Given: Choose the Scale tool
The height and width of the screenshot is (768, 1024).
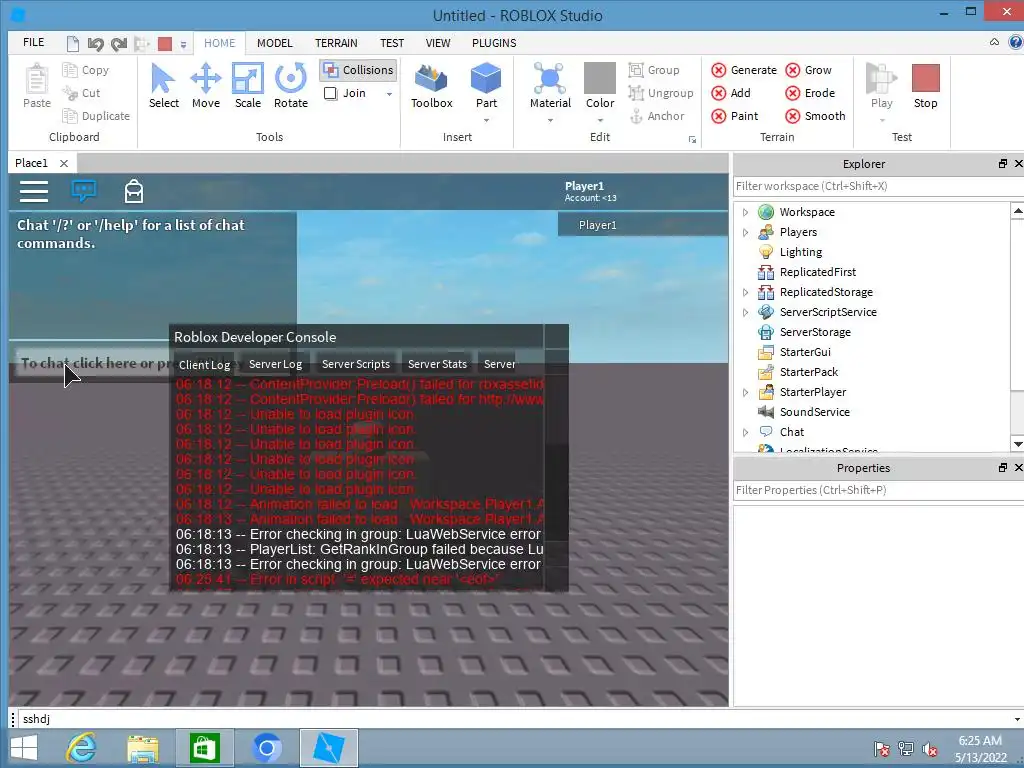Looking at the screenshot, I should pos(248,86).
